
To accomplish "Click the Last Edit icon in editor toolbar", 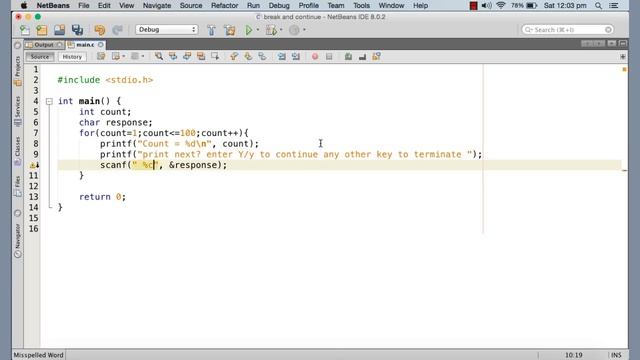I will (101, 56).
